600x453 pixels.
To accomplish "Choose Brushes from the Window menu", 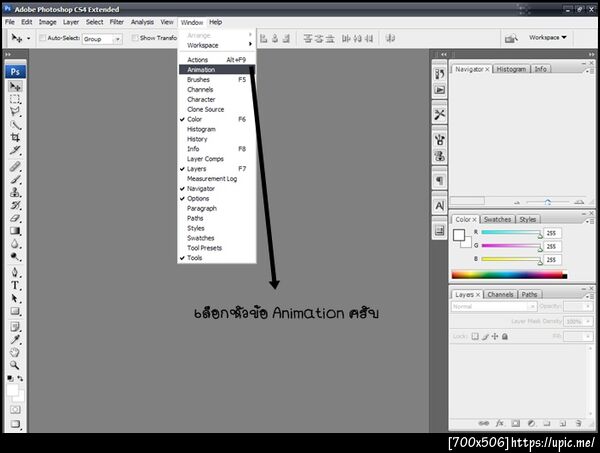I will coord(217,80).
